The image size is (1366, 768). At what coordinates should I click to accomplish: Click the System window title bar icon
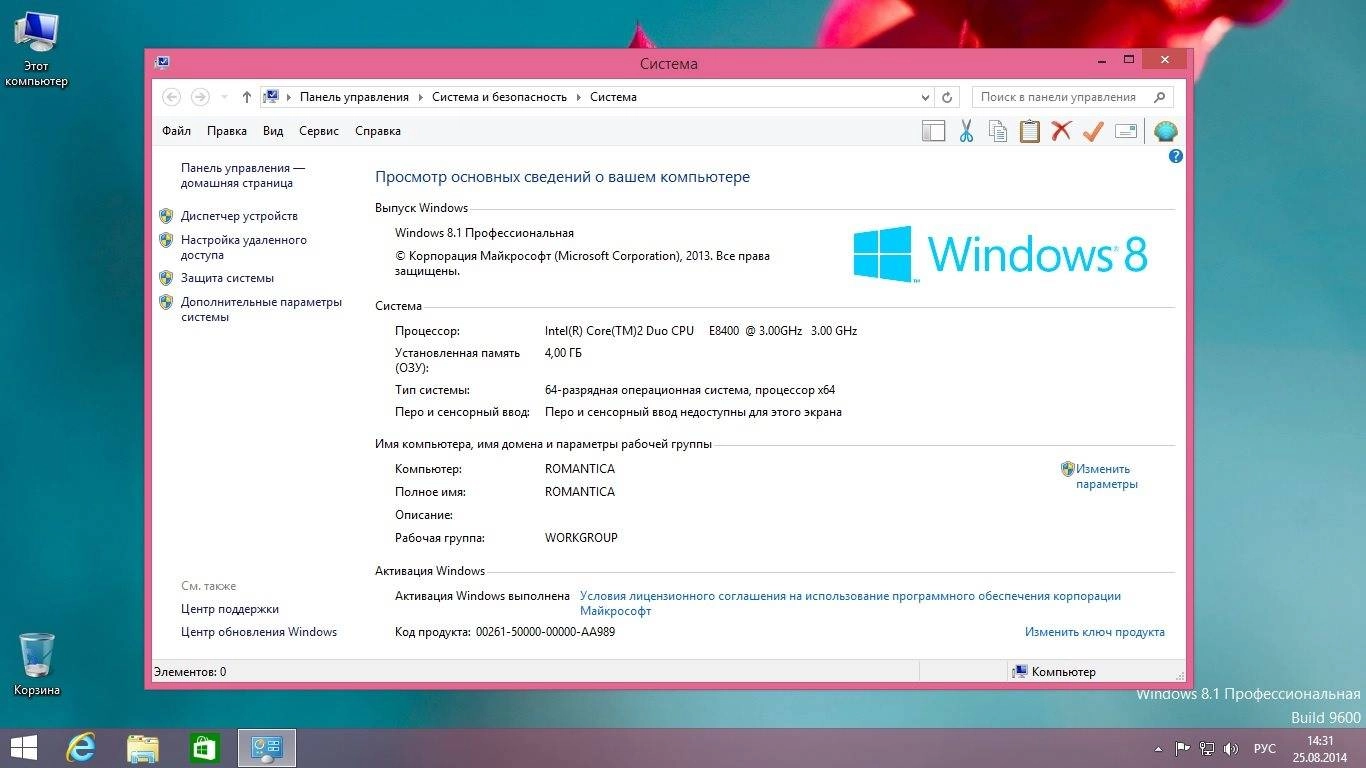point(162,62)
